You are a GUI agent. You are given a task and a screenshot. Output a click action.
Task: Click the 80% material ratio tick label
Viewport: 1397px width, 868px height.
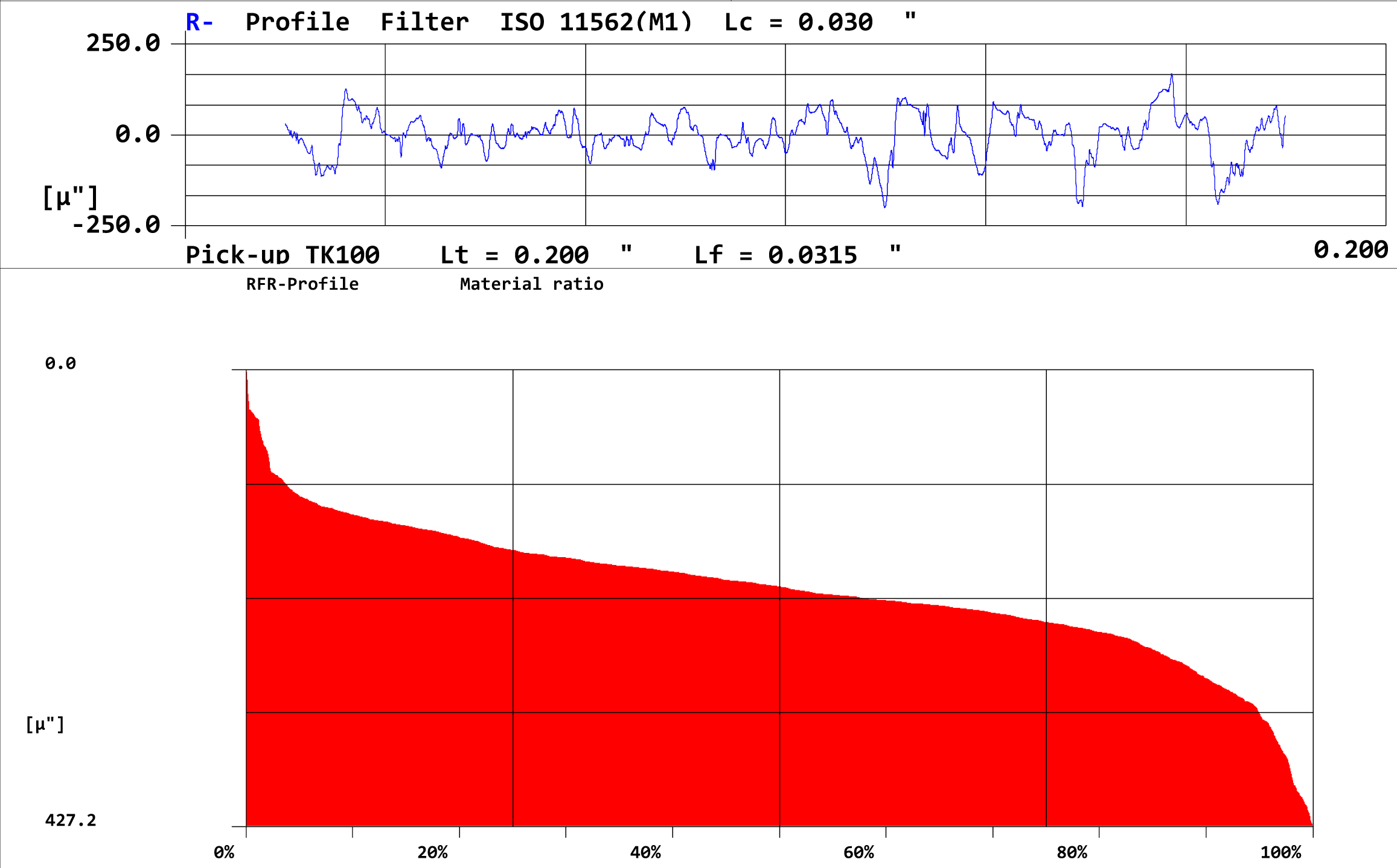point(1072,853)
